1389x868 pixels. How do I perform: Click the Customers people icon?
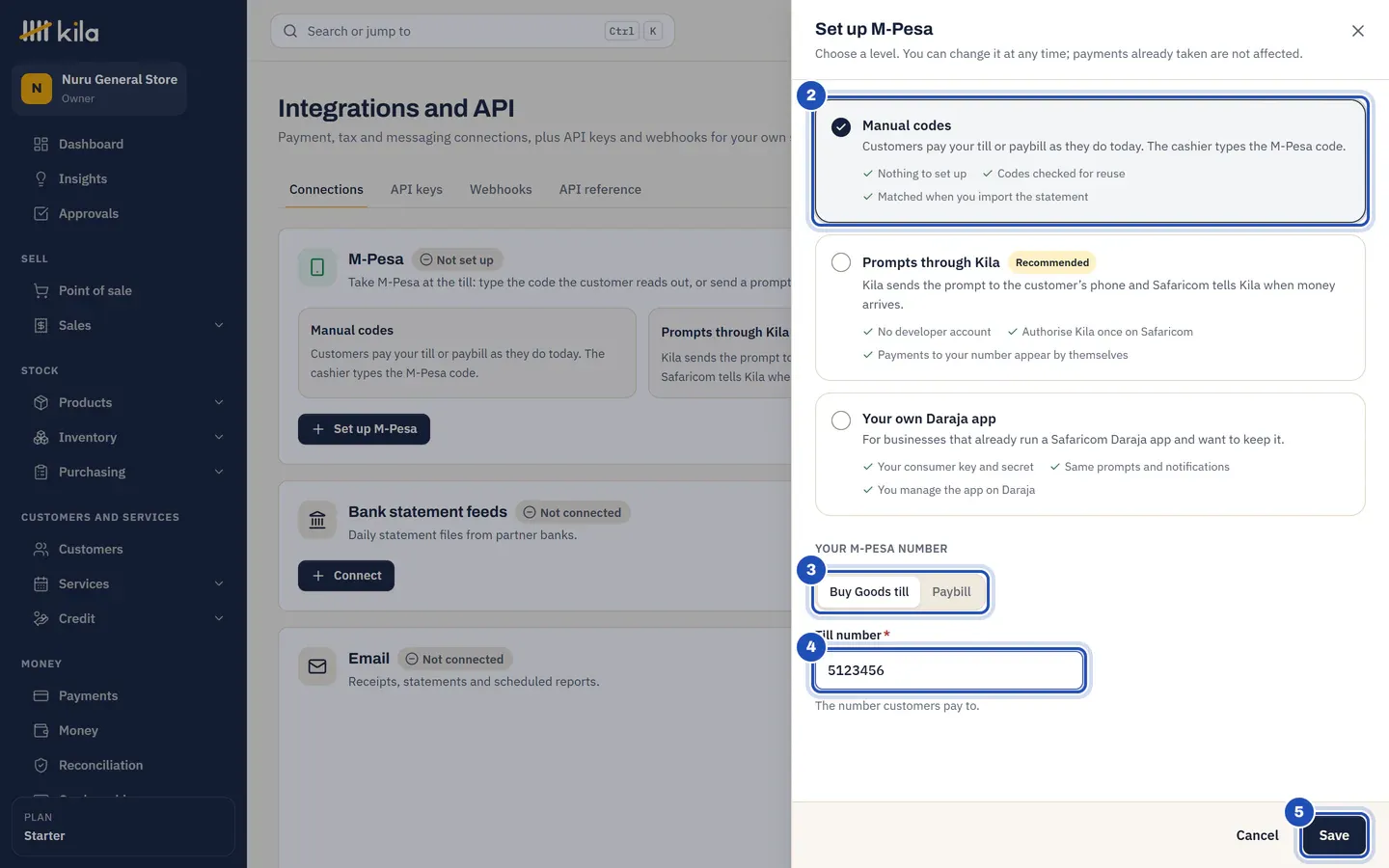(x=41, y=550)
